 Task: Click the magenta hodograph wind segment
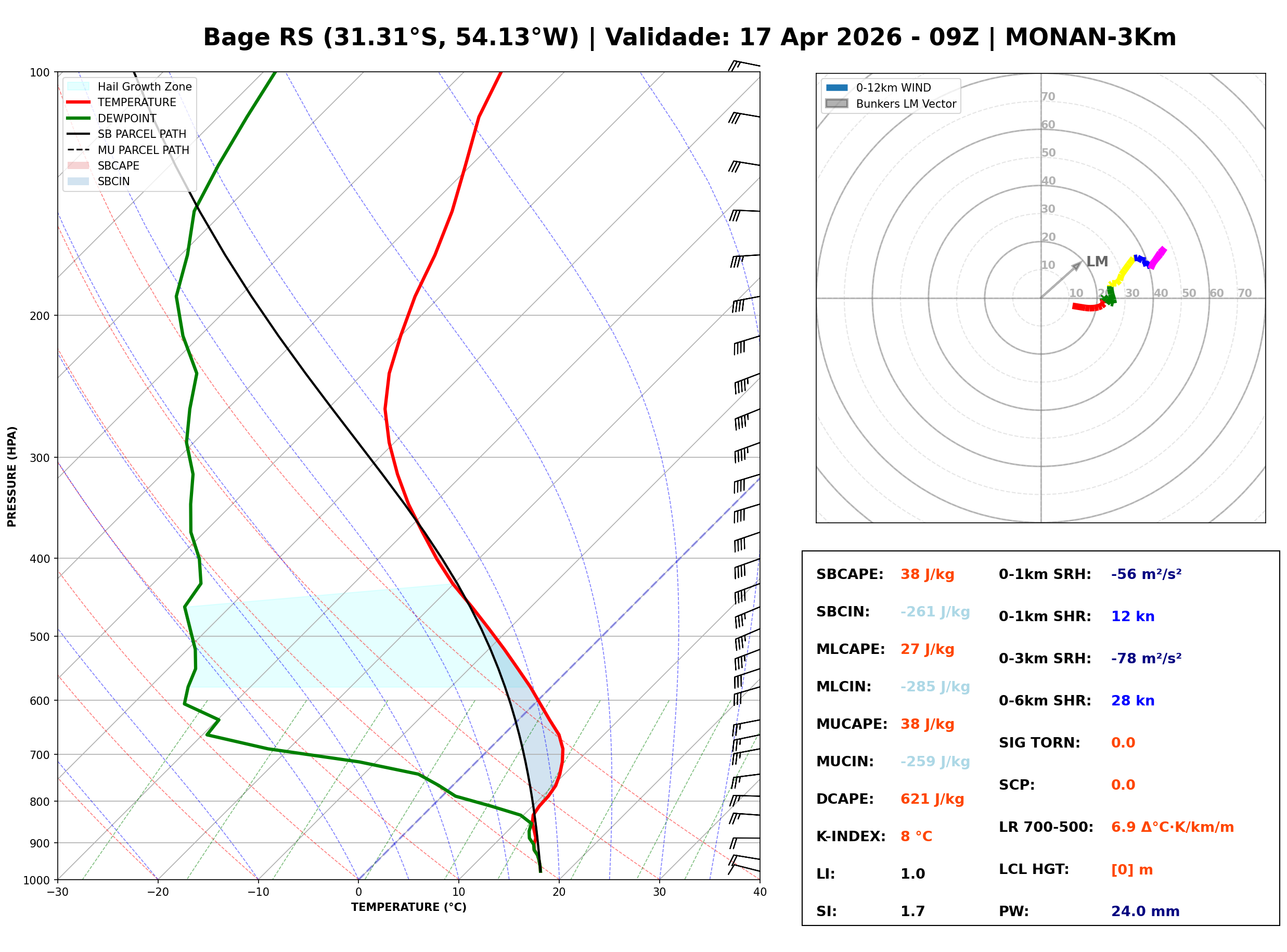pyautogui.click(x=1157, y=258)
